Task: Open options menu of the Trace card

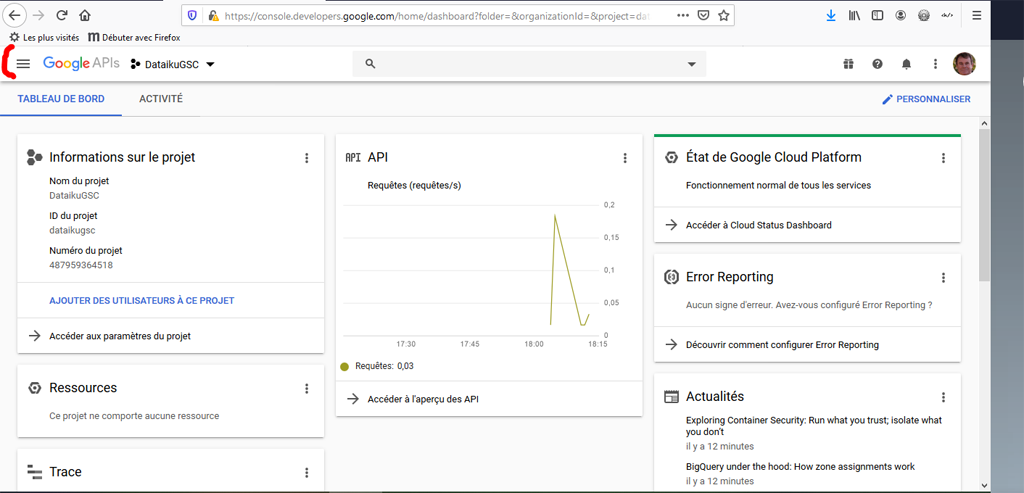Action: [x=306, y=472]
